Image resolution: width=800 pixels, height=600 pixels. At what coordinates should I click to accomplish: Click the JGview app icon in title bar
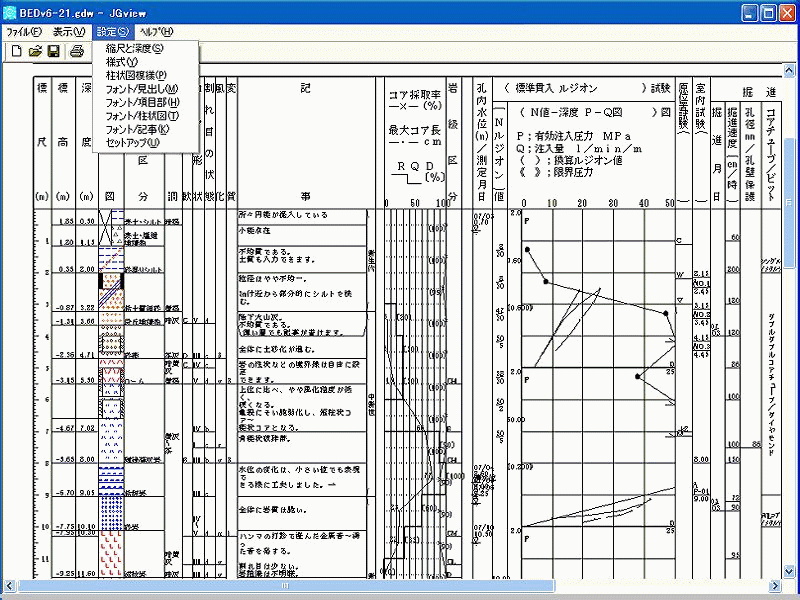[x=10, y=12]
